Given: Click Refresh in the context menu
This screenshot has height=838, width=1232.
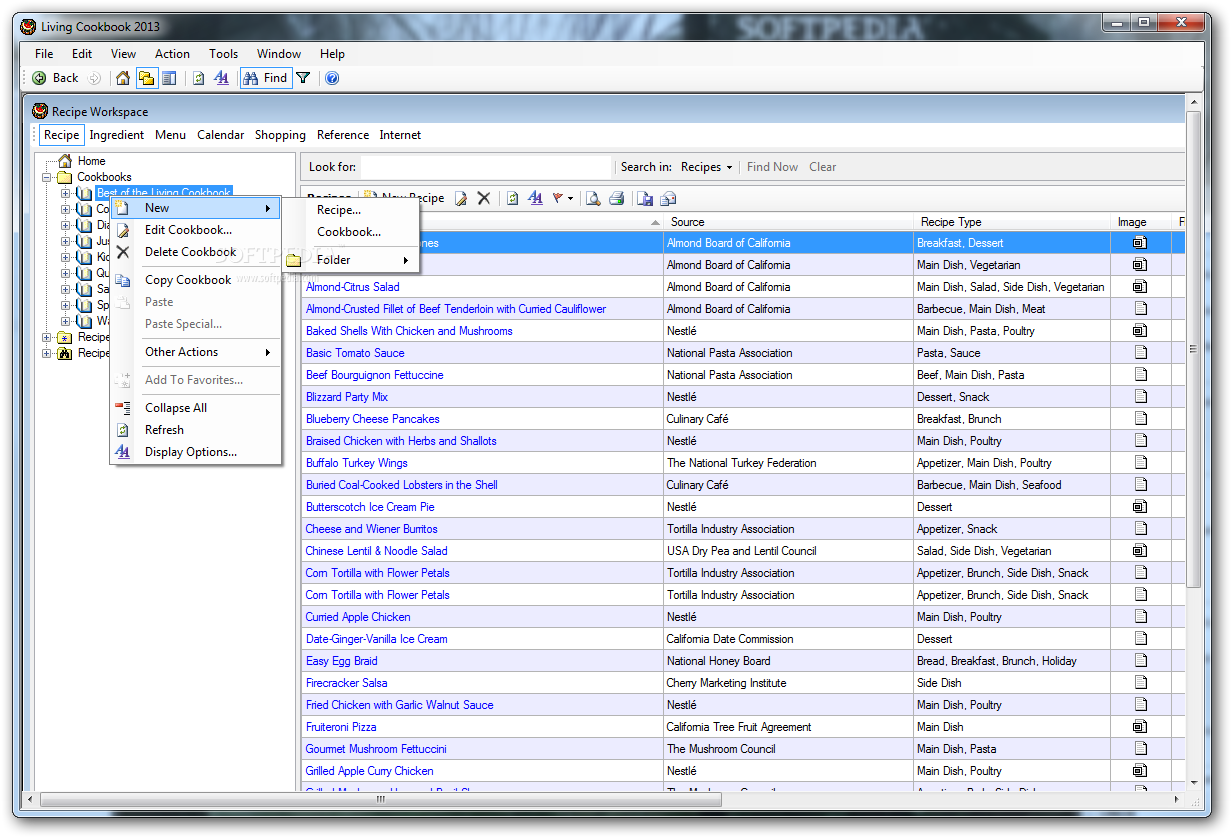Looking at the screenshot, I should (195, 430).
